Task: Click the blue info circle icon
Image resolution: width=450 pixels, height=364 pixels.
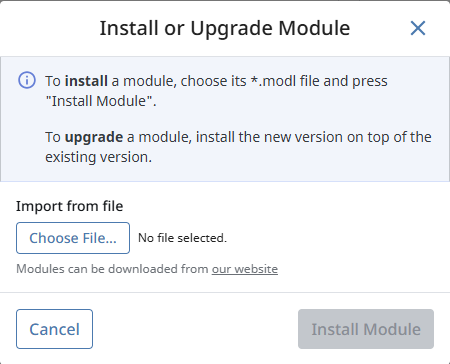Action: (27, 80)
